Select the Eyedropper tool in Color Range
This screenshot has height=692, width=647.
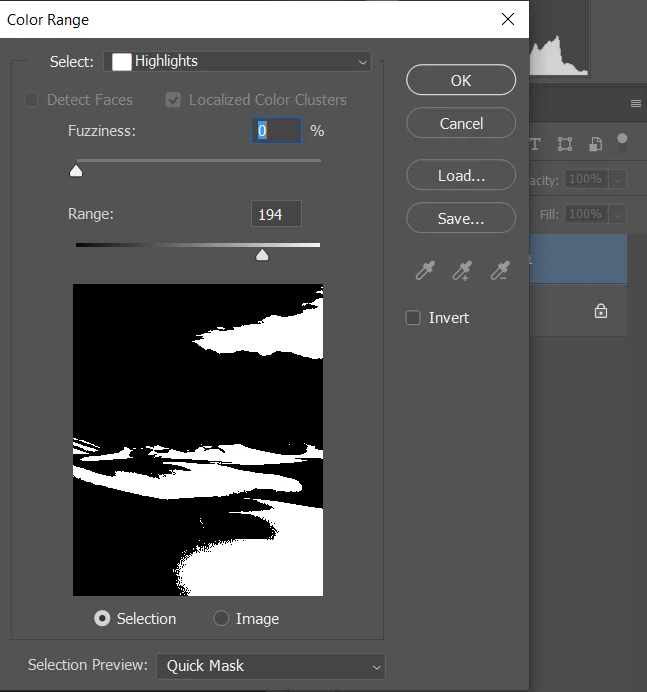425,271
